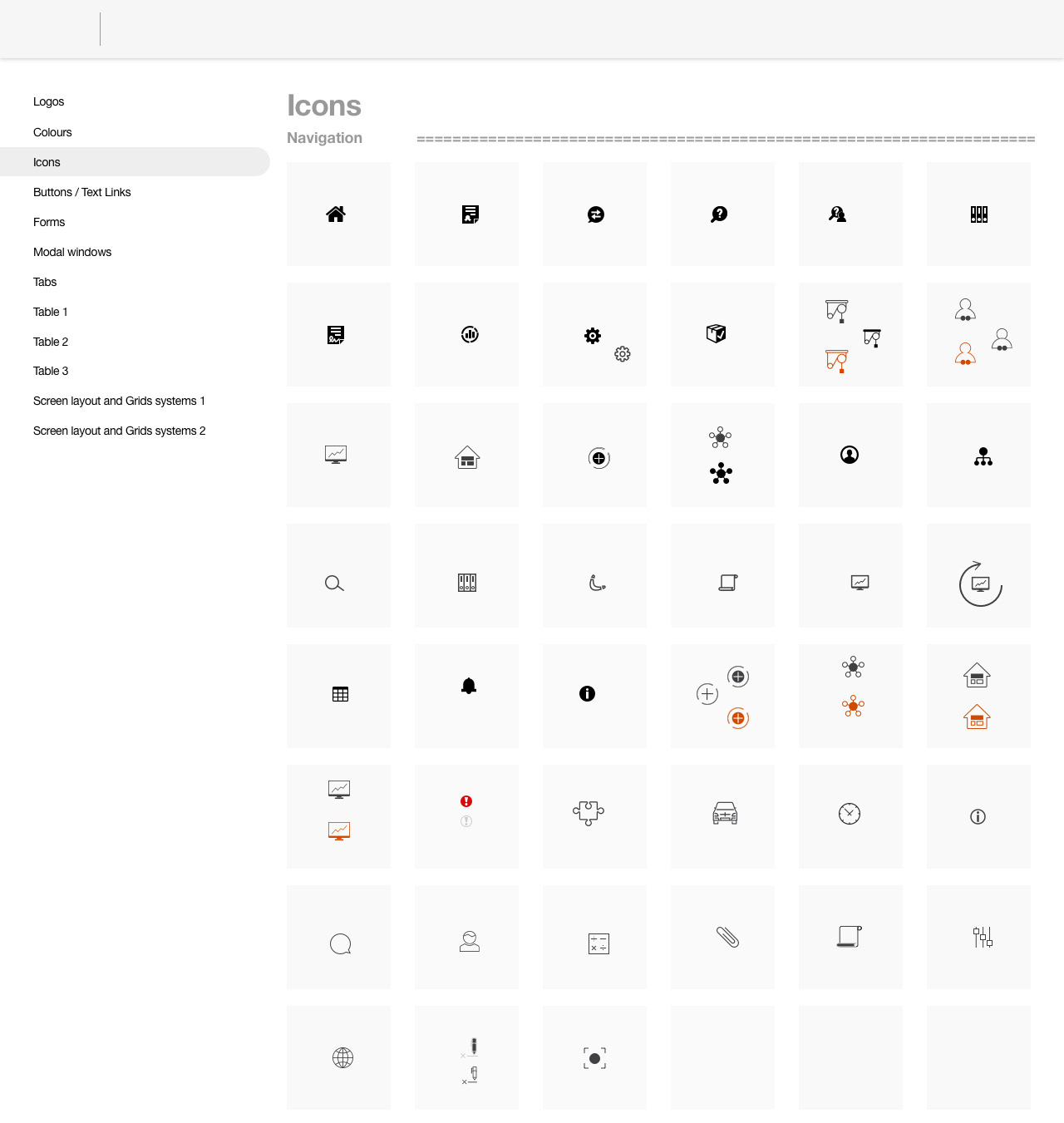Navigate to Table 2
Image resolution: width=1064 pixels, height=1123 pixels.
[x=51, y=342]
